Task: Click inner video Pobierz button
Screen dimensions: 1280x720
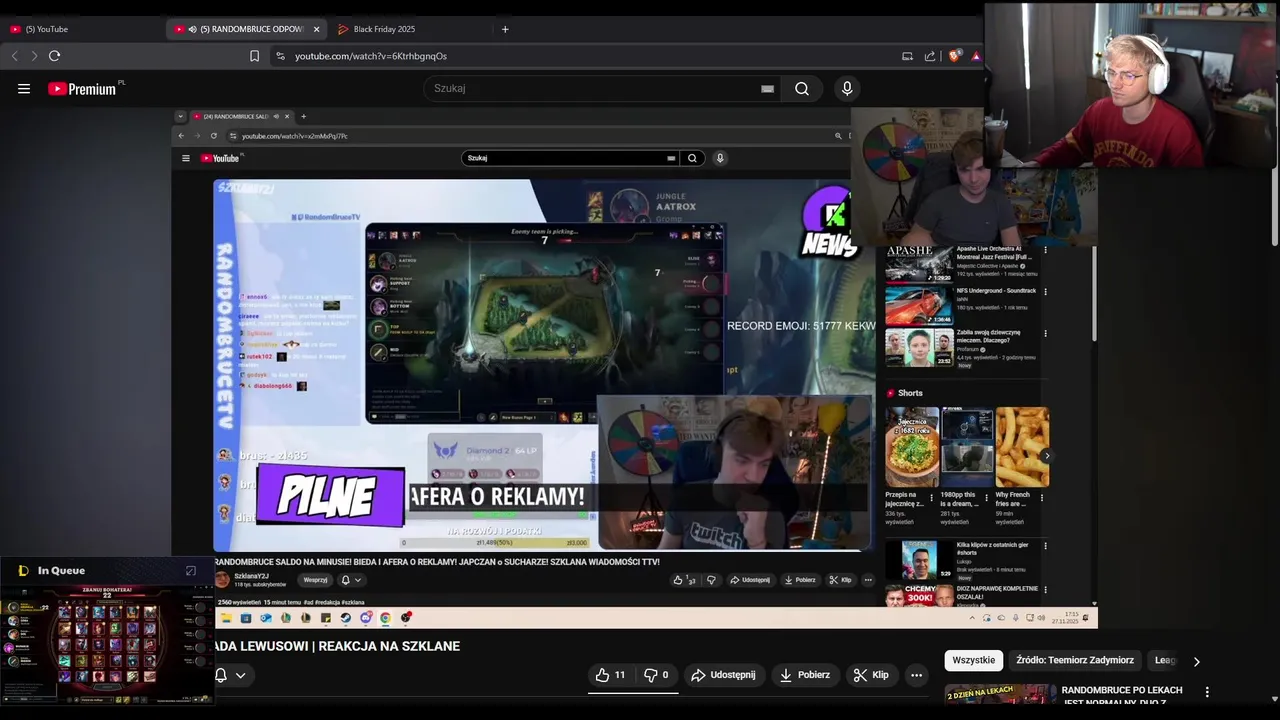Action: pos(800,580)
